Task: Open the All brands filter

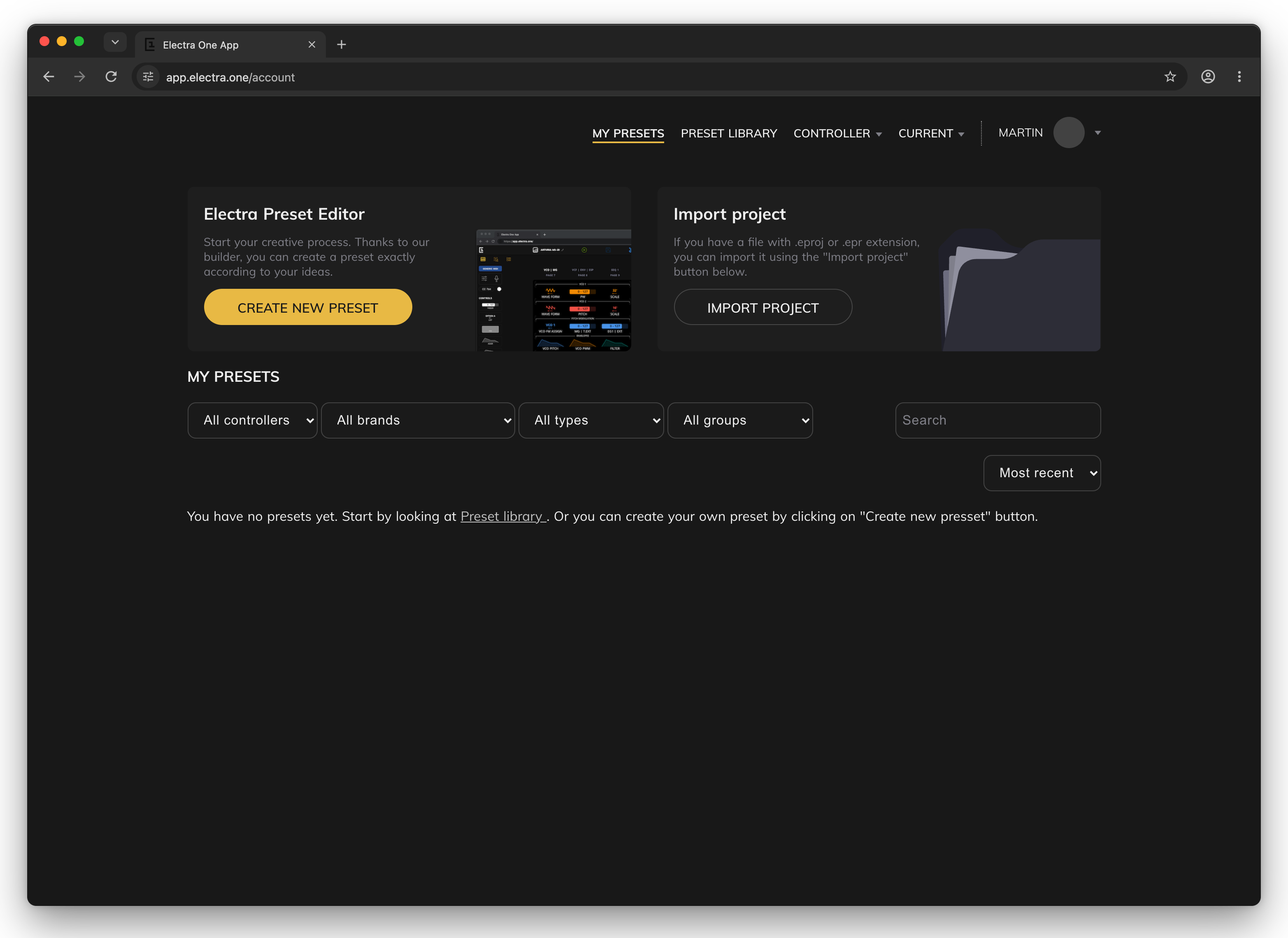Action: 417,420
